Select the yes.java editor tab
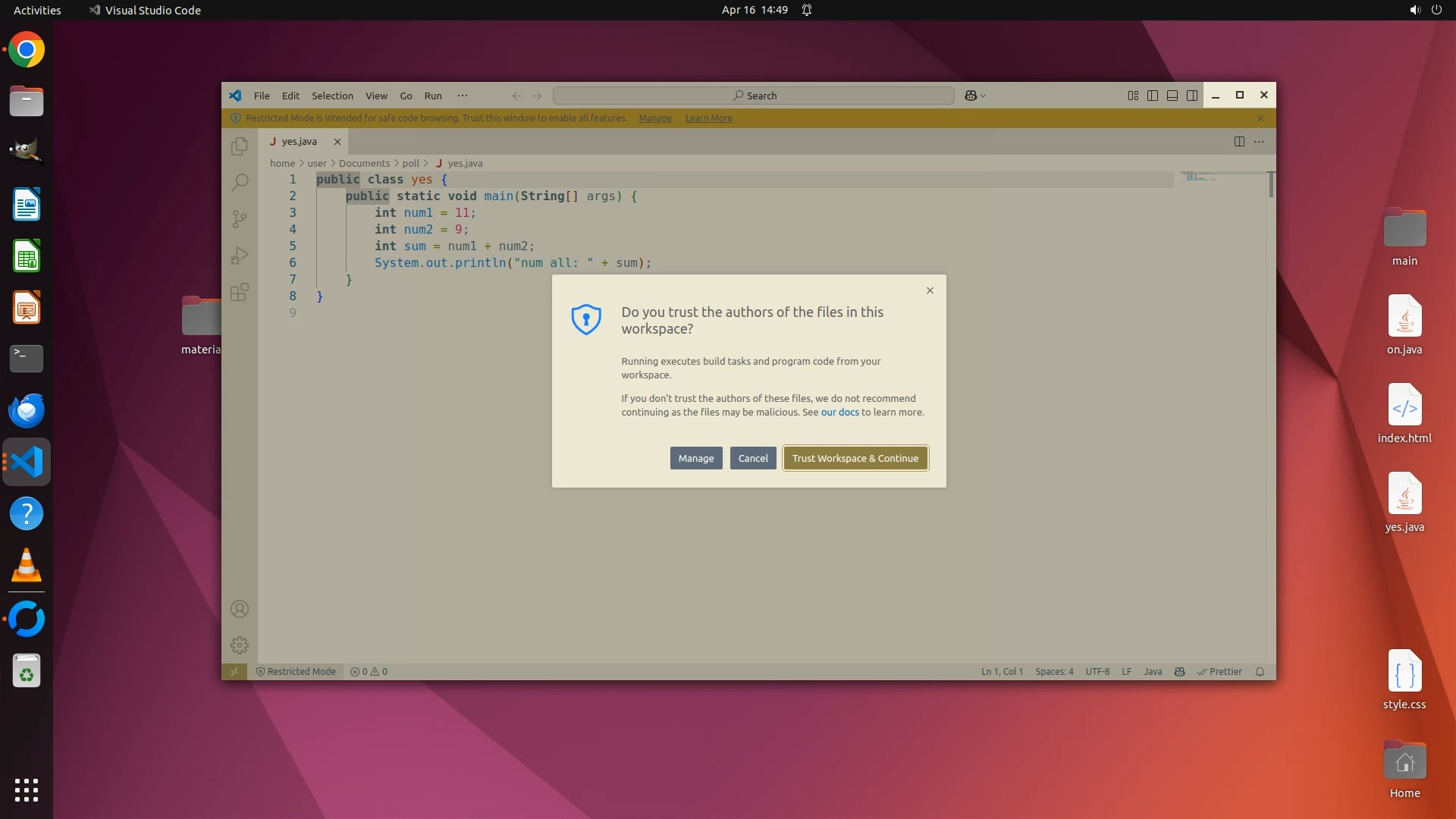 tap(299, 142)
